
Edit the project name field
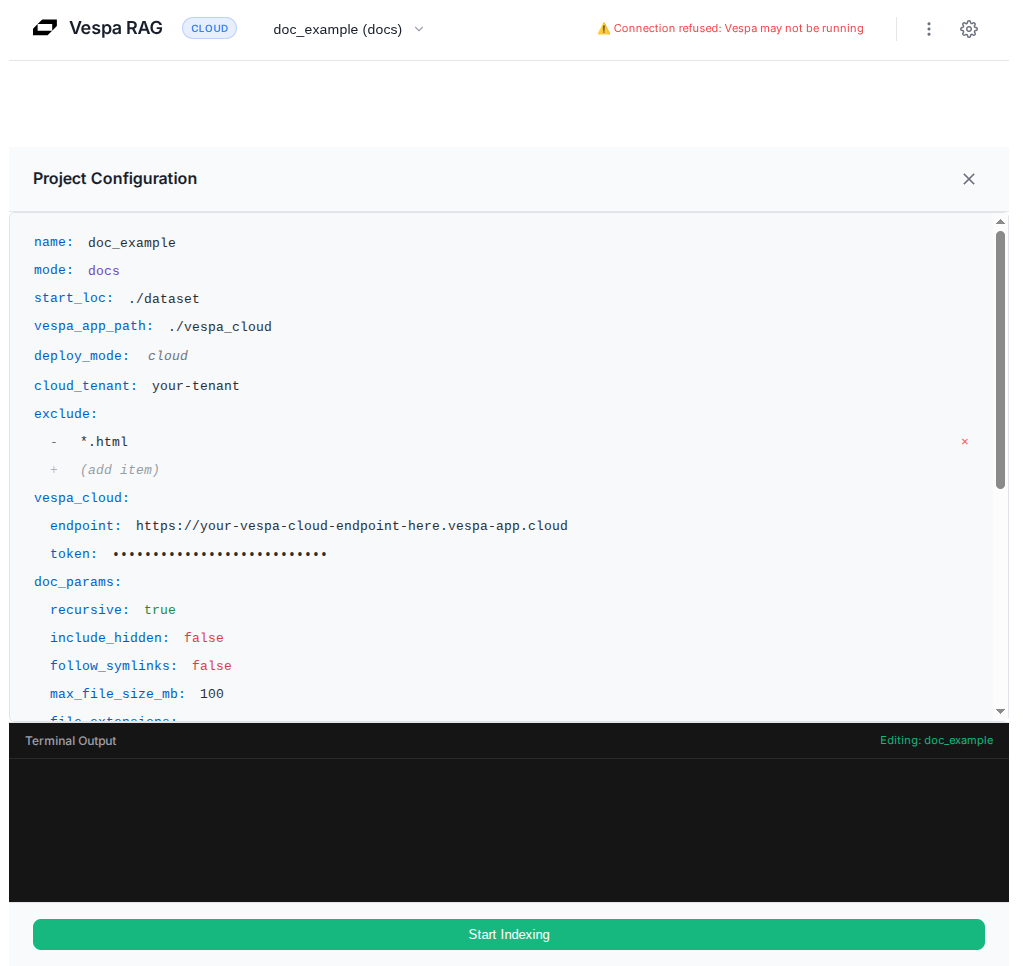(x=131, y=242)
